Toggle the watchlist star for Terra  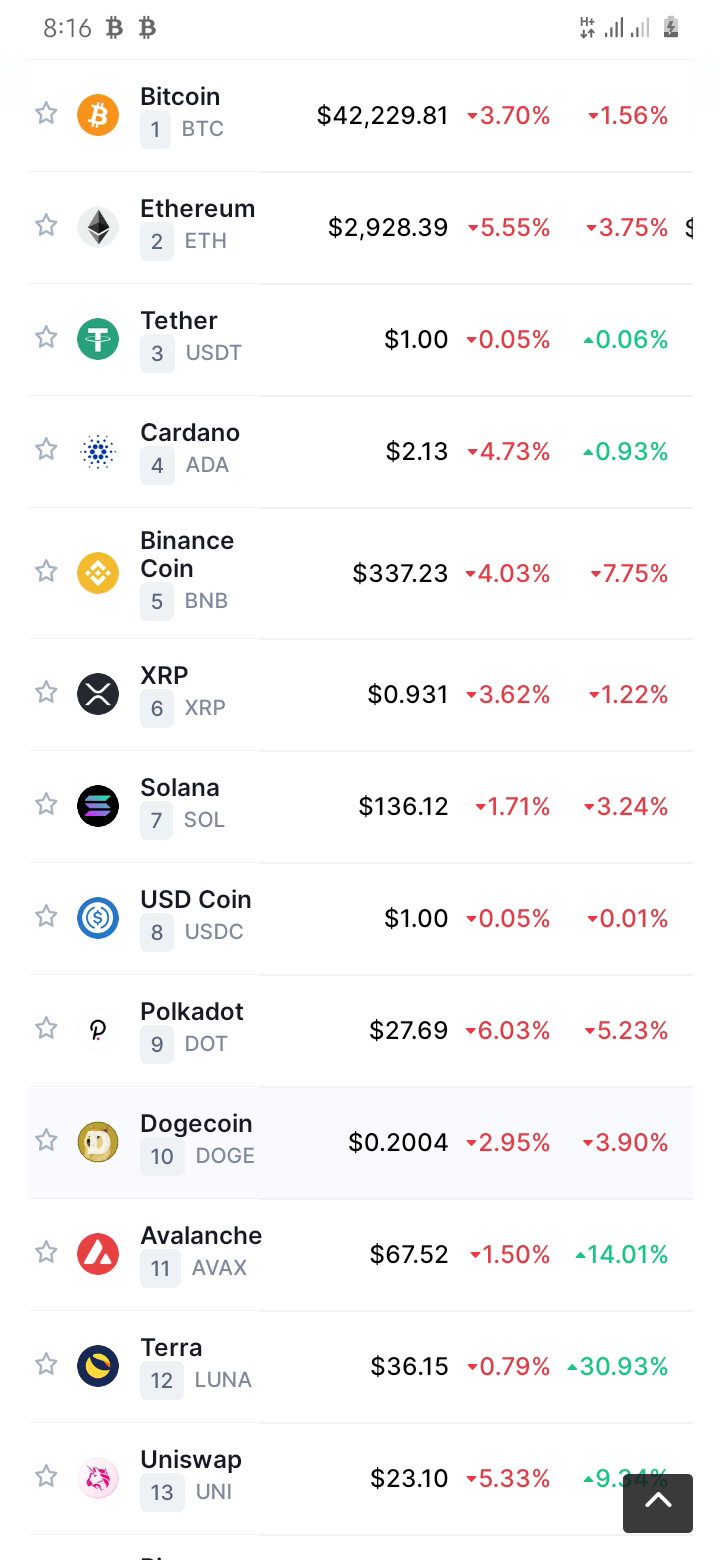point(46,1364)
